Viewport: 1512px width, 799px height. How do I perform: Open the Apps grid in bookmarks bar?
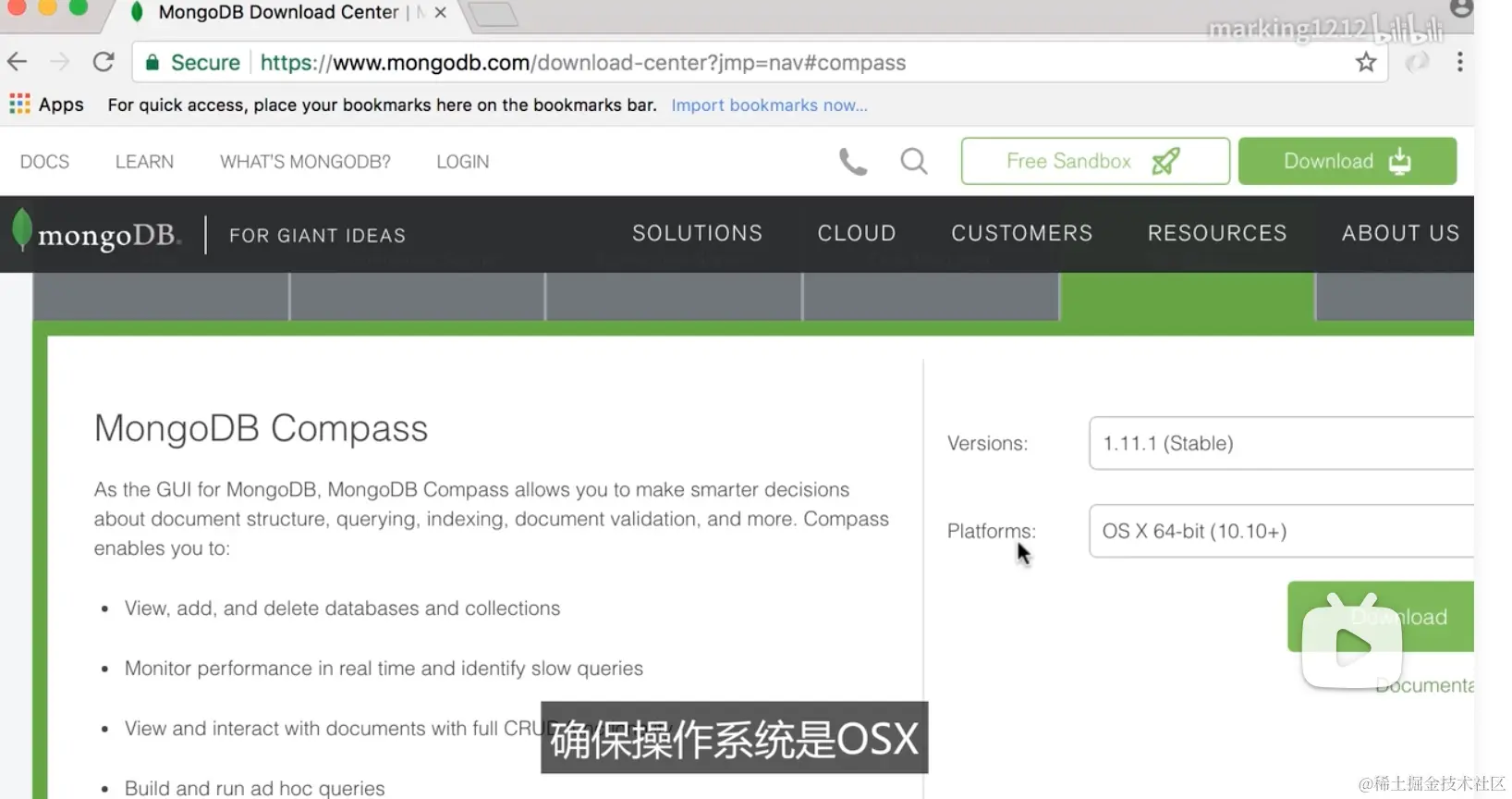click(19, 104)
